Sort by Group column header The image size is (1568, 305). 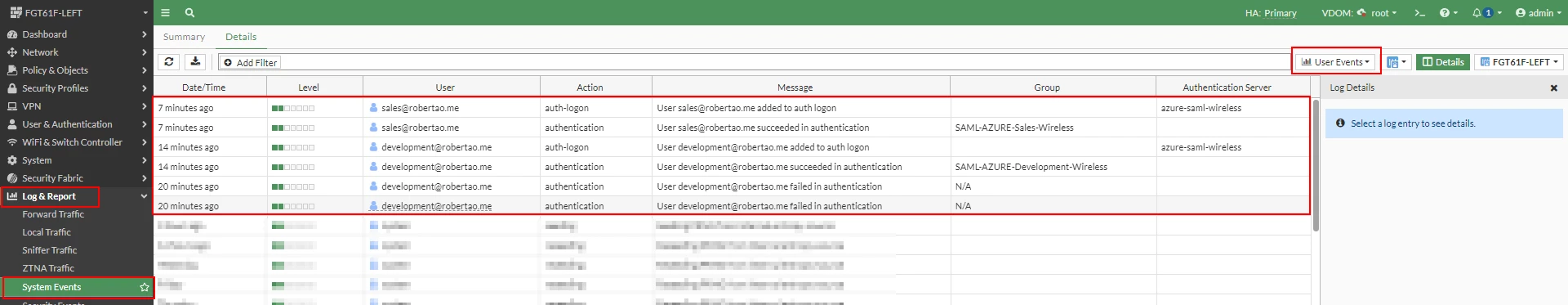tap(1053, 87)
